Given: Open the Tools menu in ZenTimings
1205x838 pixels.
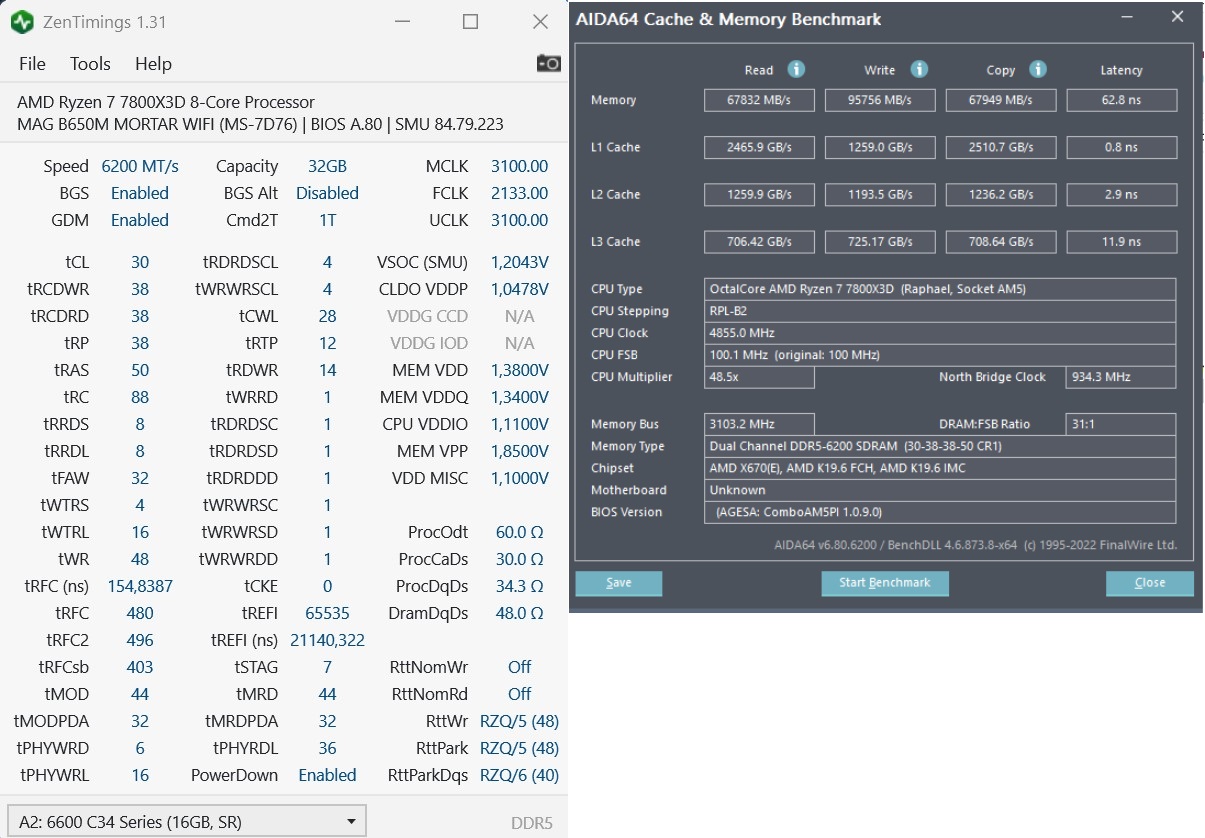Looking at the screenshot, I should pos(90,63).
